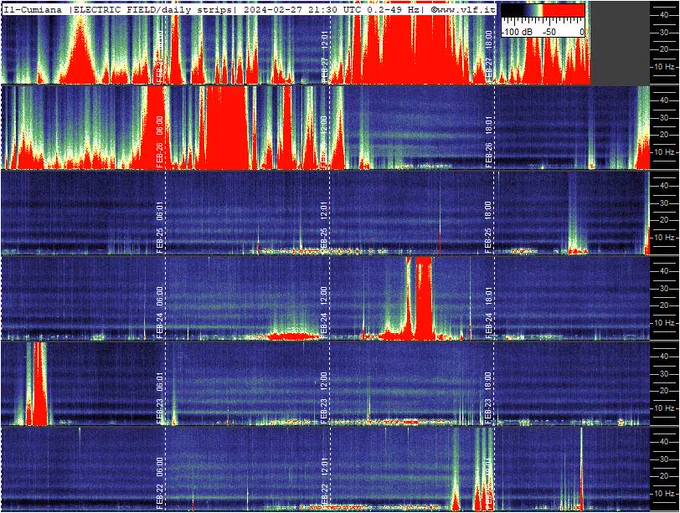Viewport: 680px width, 513px height.
Task: Click the FEB-23 12:00 time marker
Action: click(x=324, y=398)
